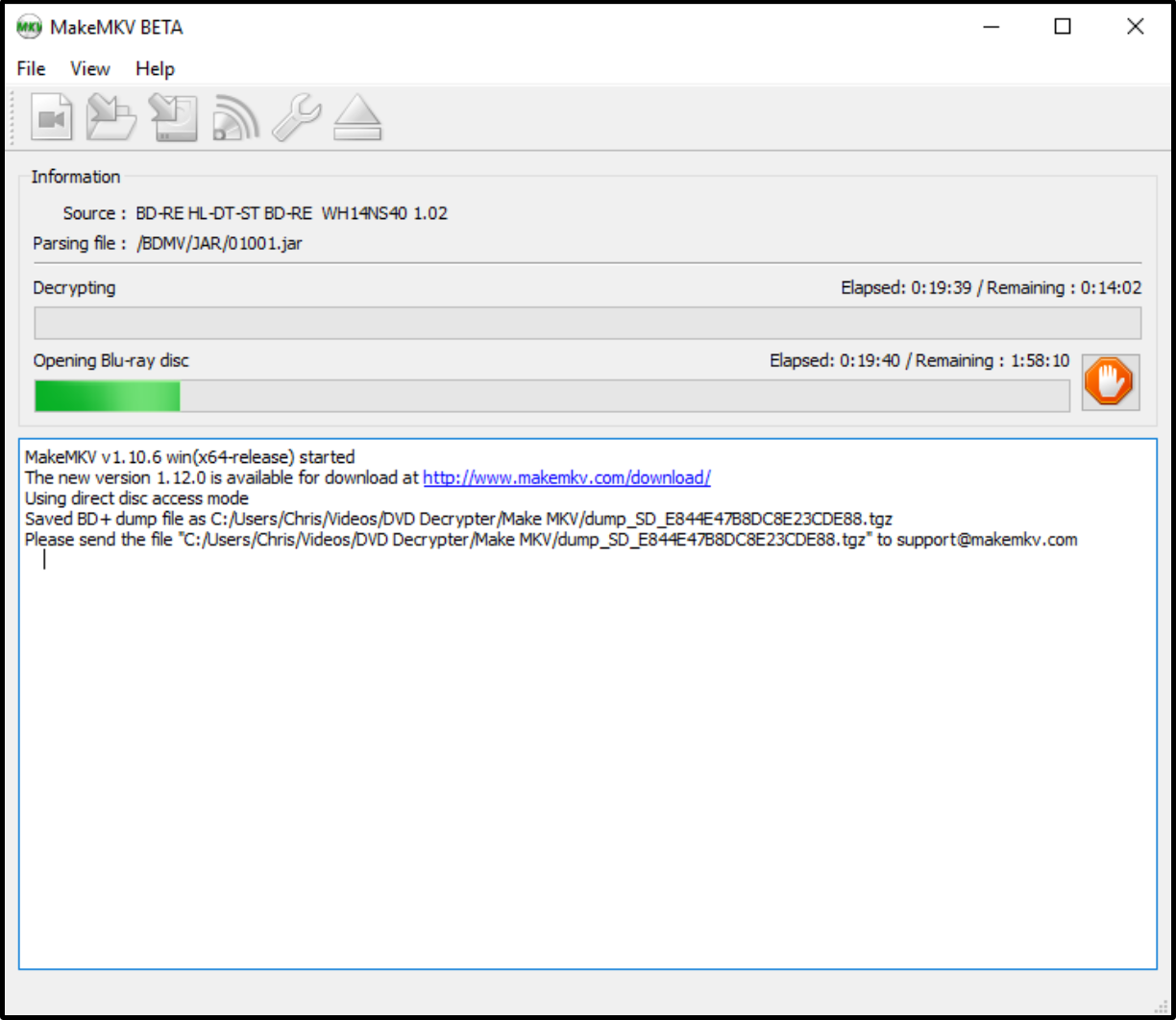This screenshot has width=1176, height=1020.
Task: Close the MakeMKV BETA window
Action: coord(1135,27)
